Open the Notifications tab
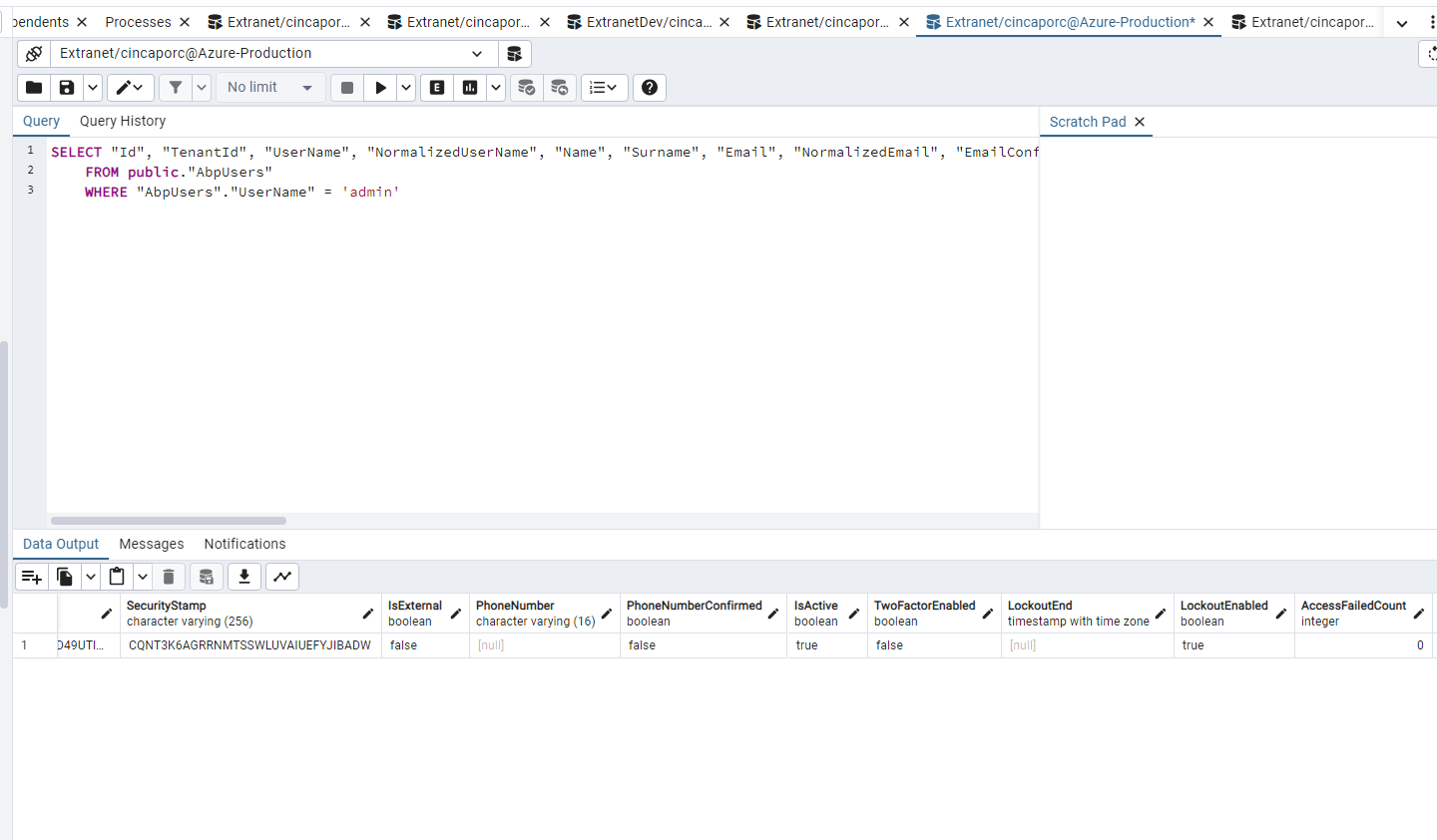The height and width of the screenshot is (840, 1437). [x=244, y=544]
